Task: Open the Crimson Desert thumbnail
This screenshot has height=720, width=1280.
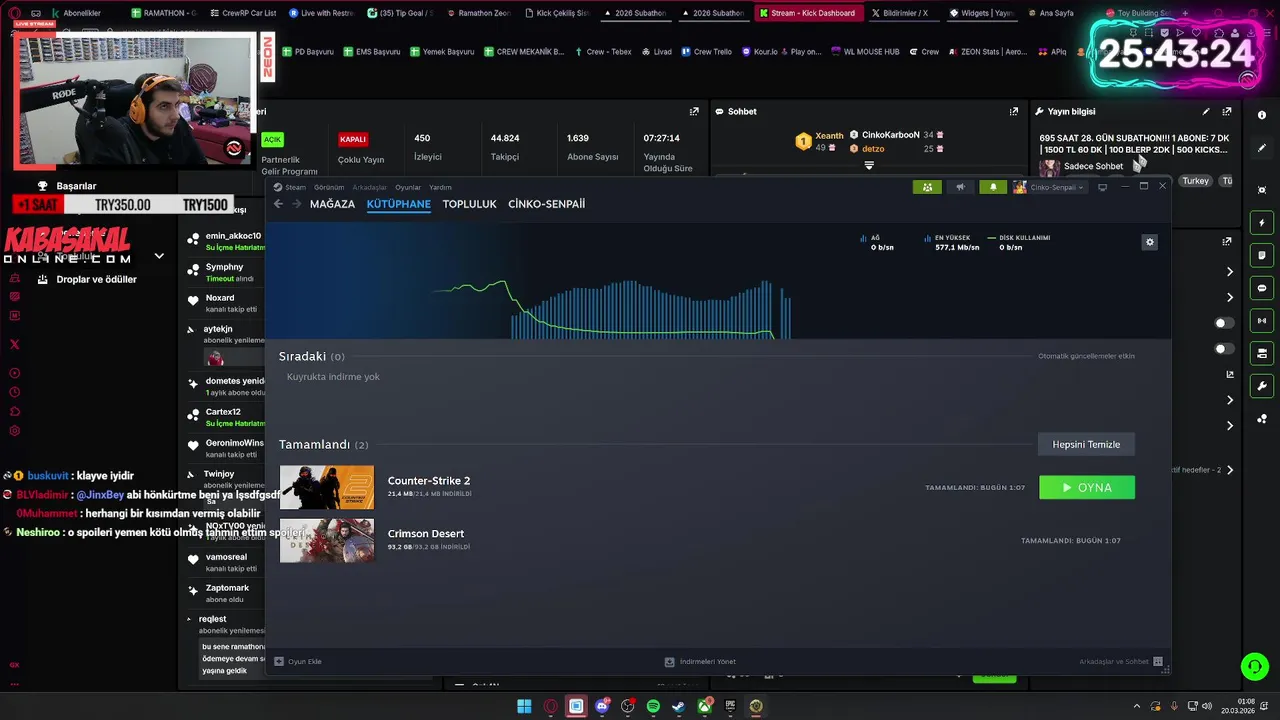Action: click(327, 540)
